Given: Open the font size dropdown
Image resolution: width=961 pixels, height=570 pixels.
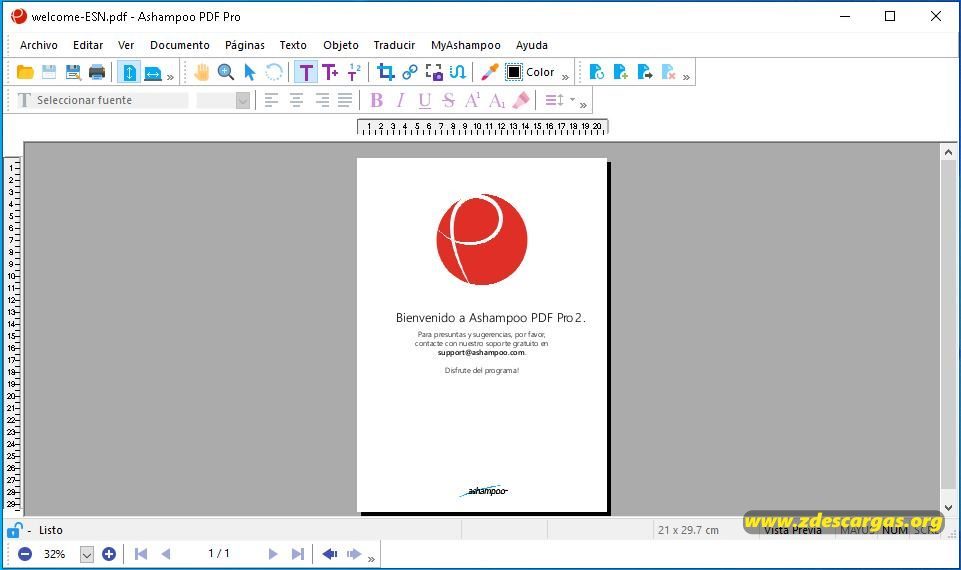Looking at the screenshot, I should (243, 100).
